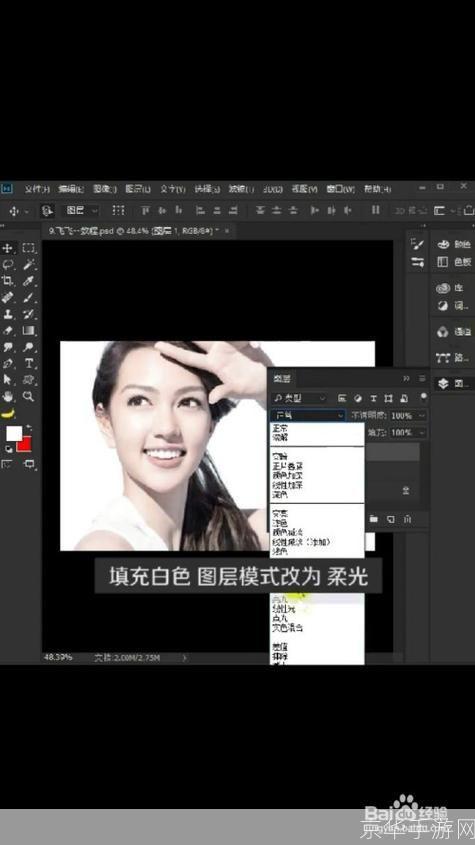Choose 正片叠底 blend mode
The image size is (475, 845).
(287, 464)
